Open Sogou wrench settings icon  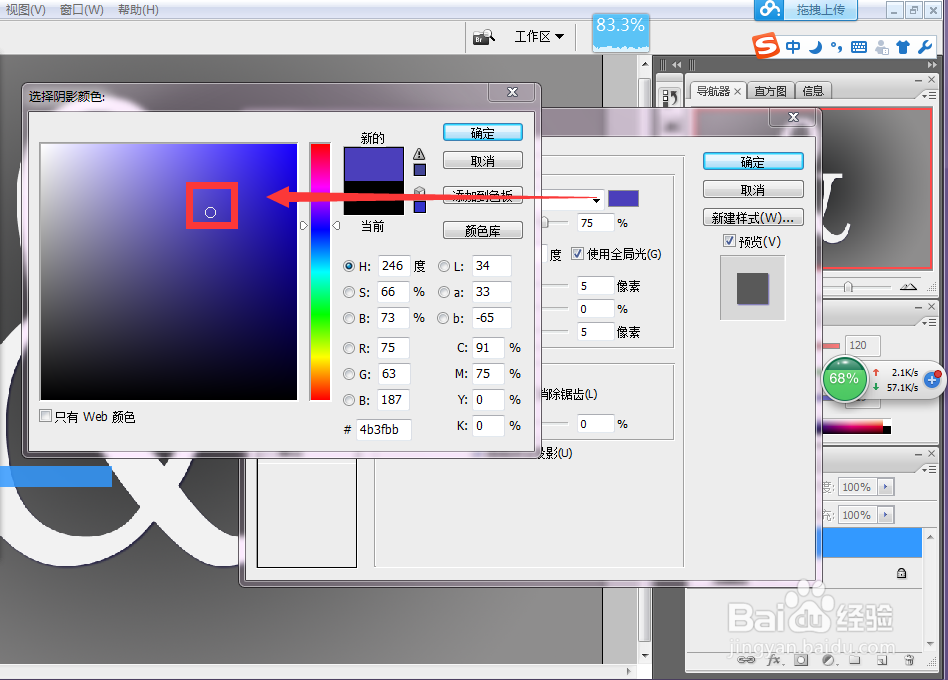click(x=924, y=47)
